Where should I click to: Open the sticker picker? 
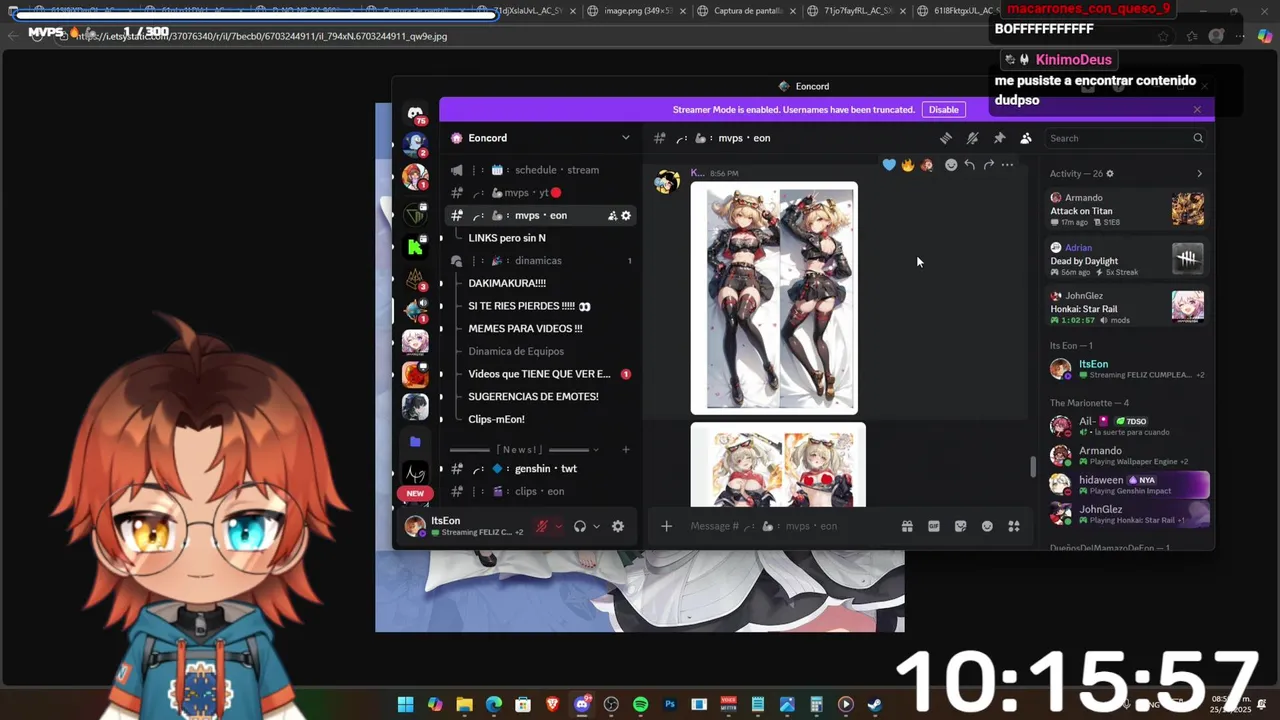pyautogui.click(x=961, y=526)
